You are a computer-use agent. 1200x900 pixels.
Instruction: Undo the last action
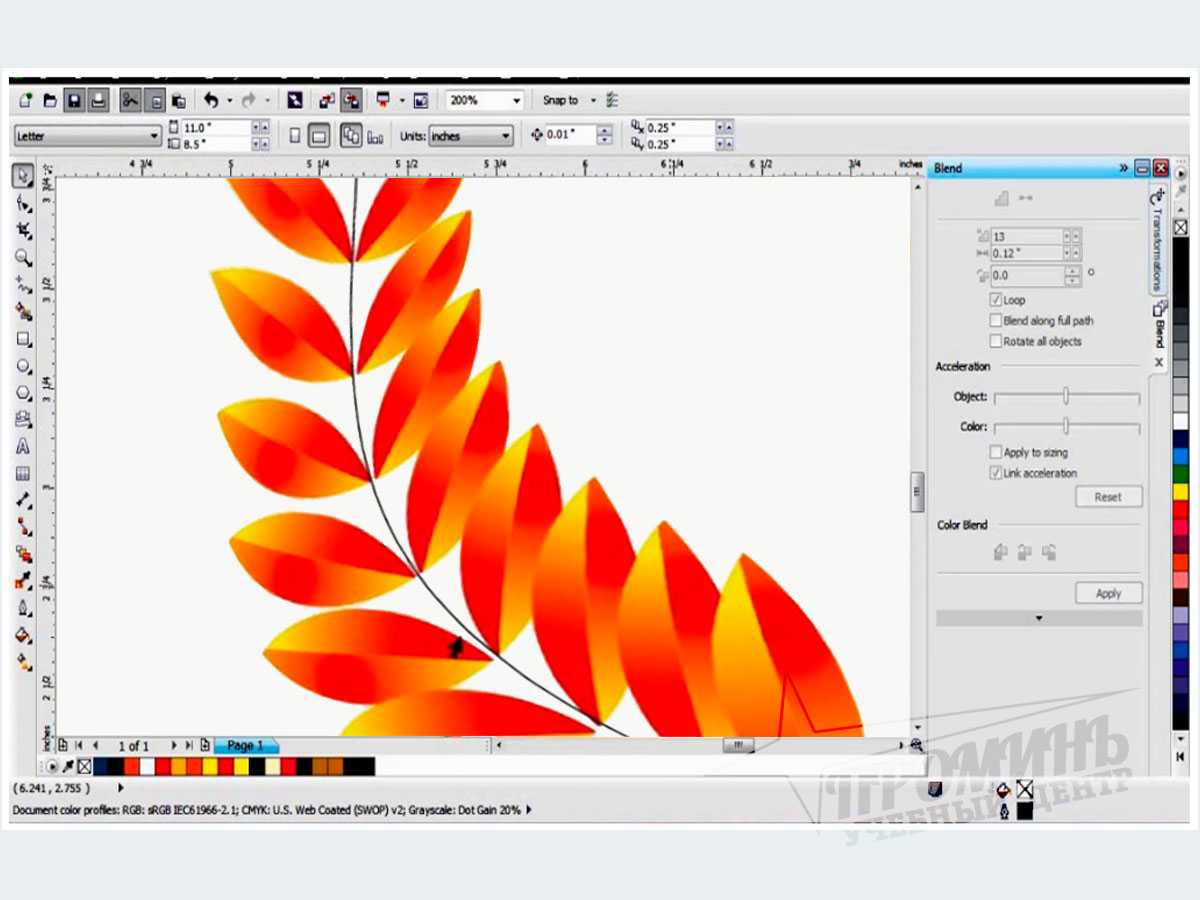click(x=211, y=100)
